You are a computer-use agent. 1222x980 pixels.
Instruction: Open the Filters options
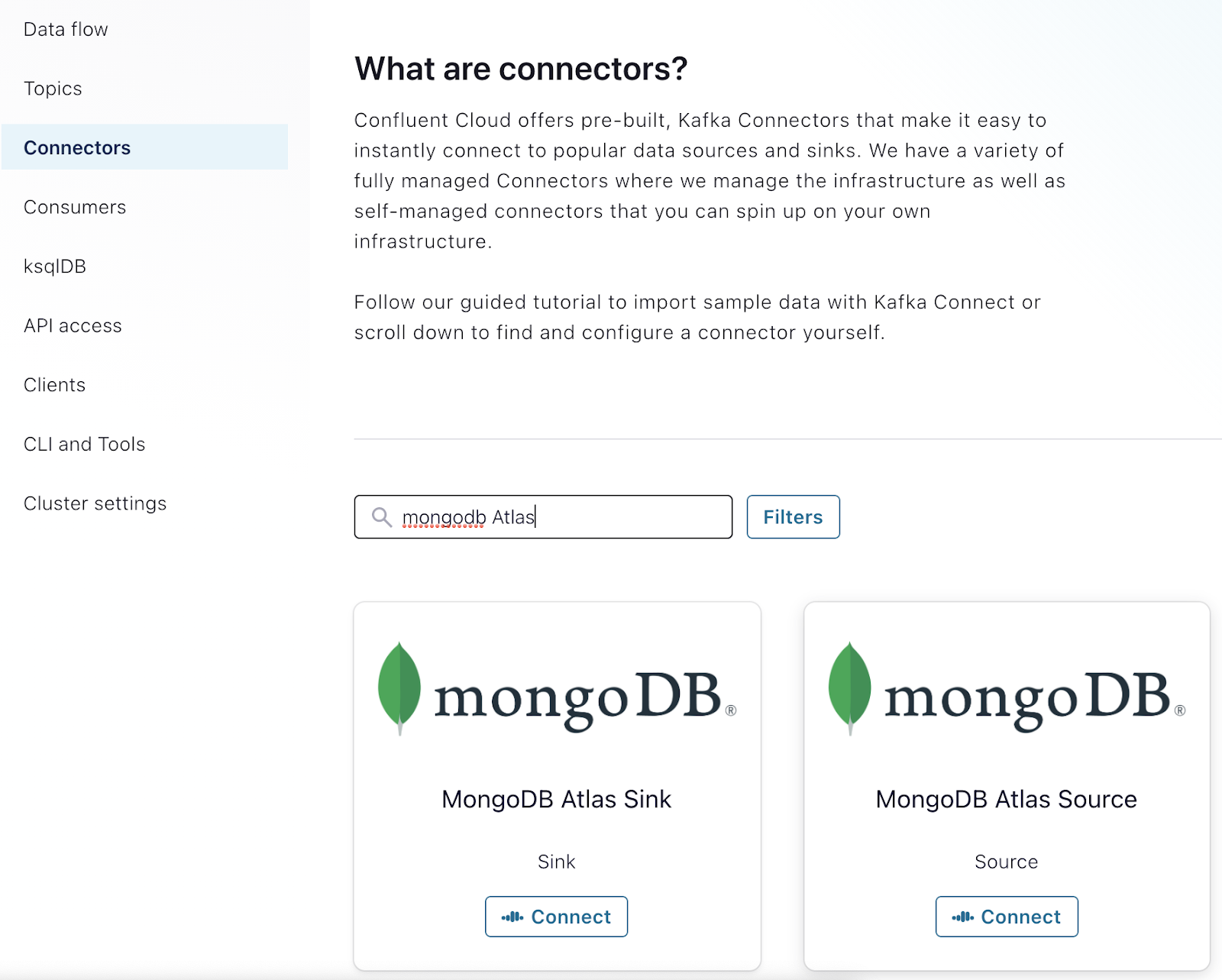click(x=793, y=517)
